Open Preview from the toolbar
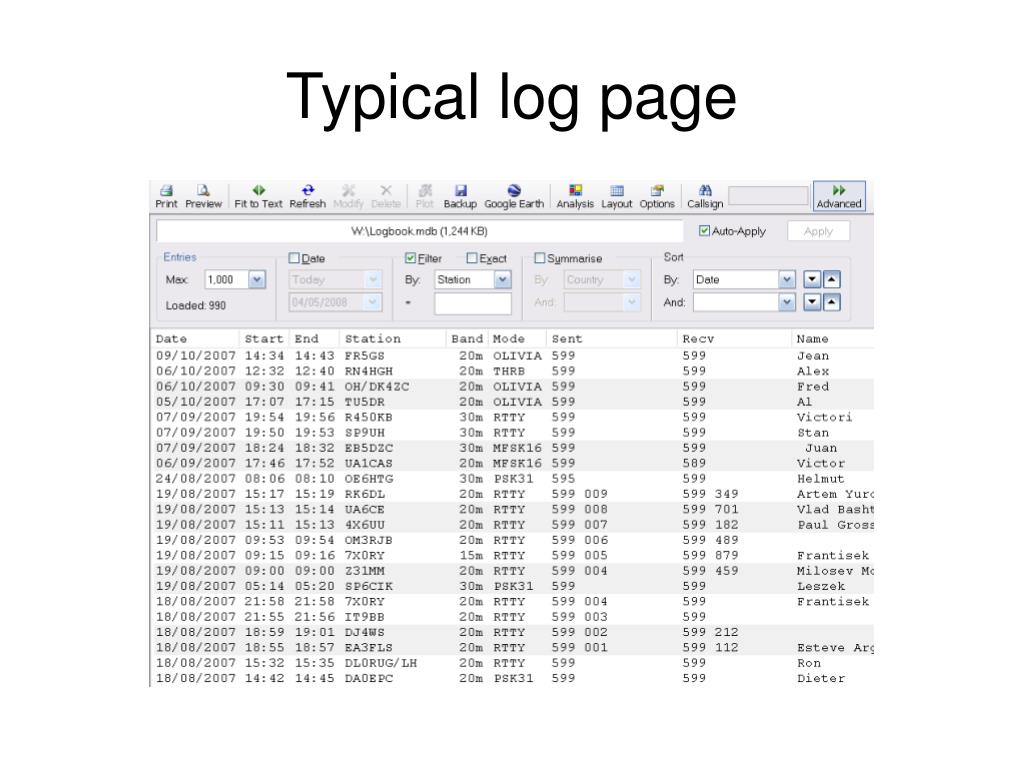This screenshot has height=768, width=1024. [x=203, y=197]
